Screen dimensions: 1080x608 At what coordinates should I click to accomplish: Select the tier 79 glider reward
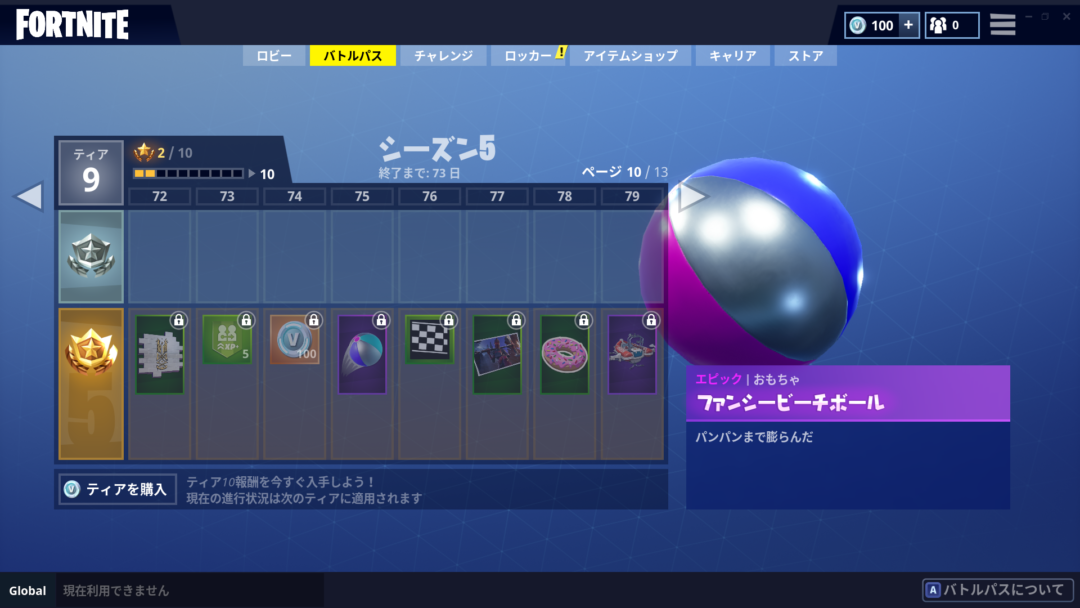tap(632, 355)
